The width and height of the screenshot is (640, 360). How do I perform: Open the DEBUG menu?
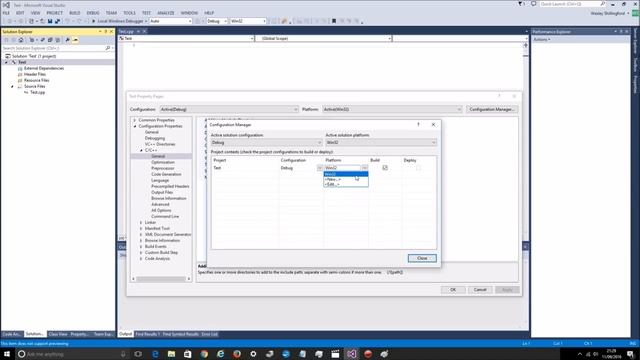tap(93, 13)
